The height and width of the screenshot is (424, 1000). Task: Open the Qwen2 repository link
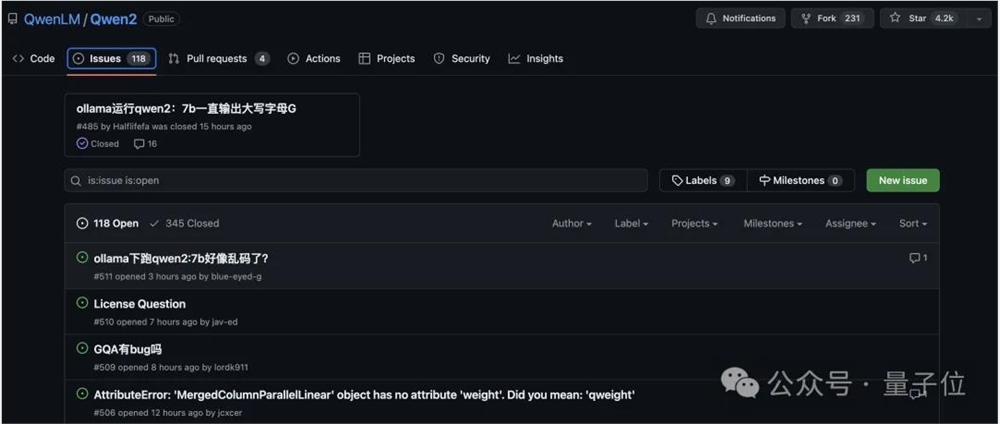click(x=113, y=19)
